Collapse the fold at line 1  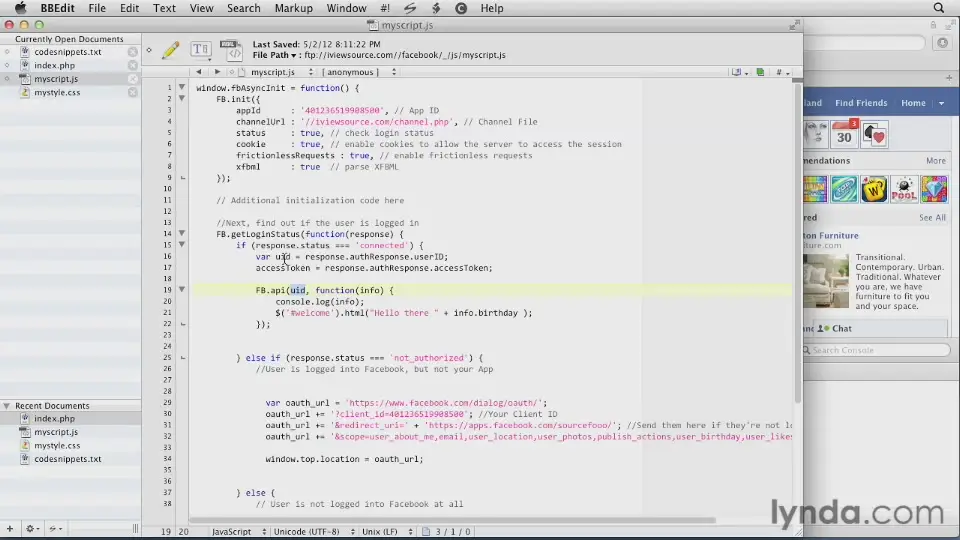tap(182, 88)
